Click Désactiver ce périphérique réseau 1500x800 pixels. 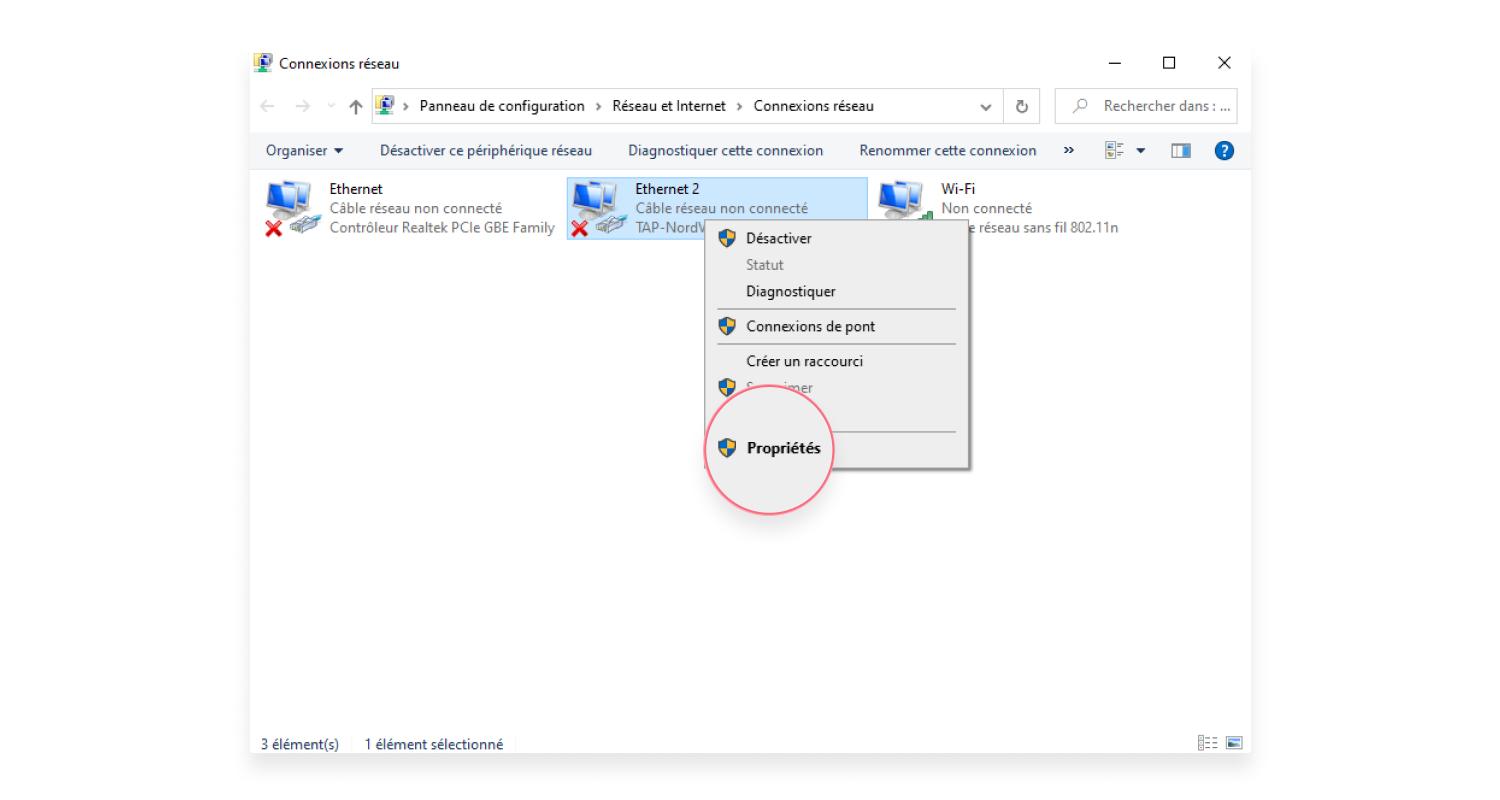(486, 150)
